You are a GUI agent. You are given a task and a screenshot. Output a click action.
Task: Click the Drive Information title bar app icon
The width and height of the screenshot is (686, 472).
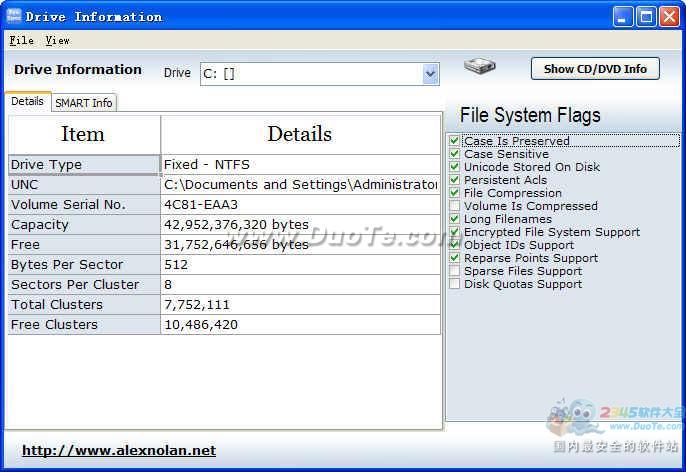pyautogui.click(x=14, y=16)
